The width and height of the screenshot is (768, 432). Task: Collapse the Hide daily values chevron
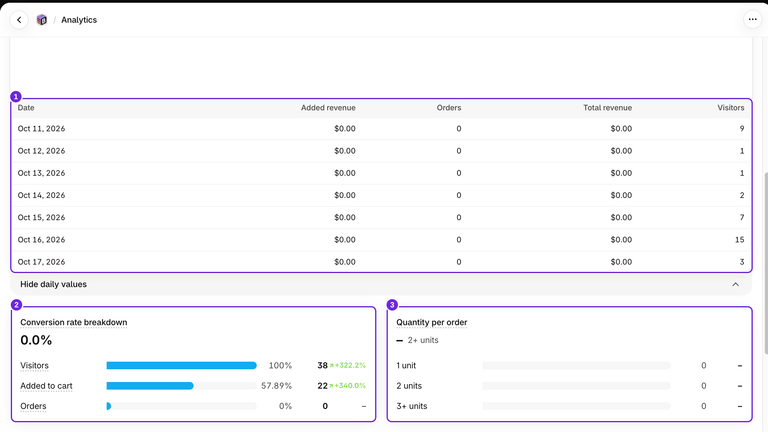point(735,285)
